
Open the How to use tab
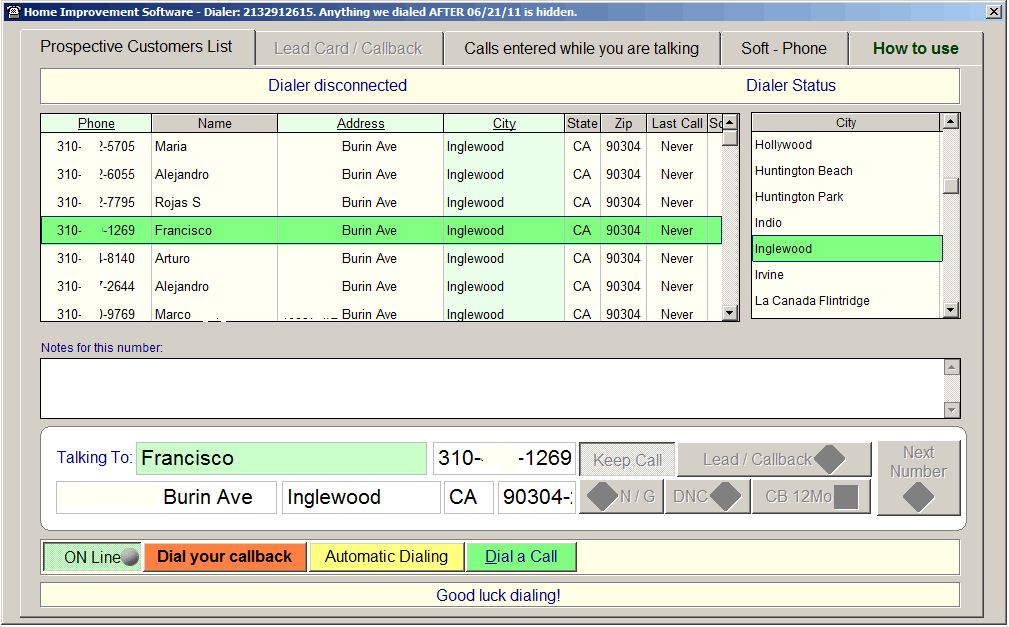pos(916,48)
